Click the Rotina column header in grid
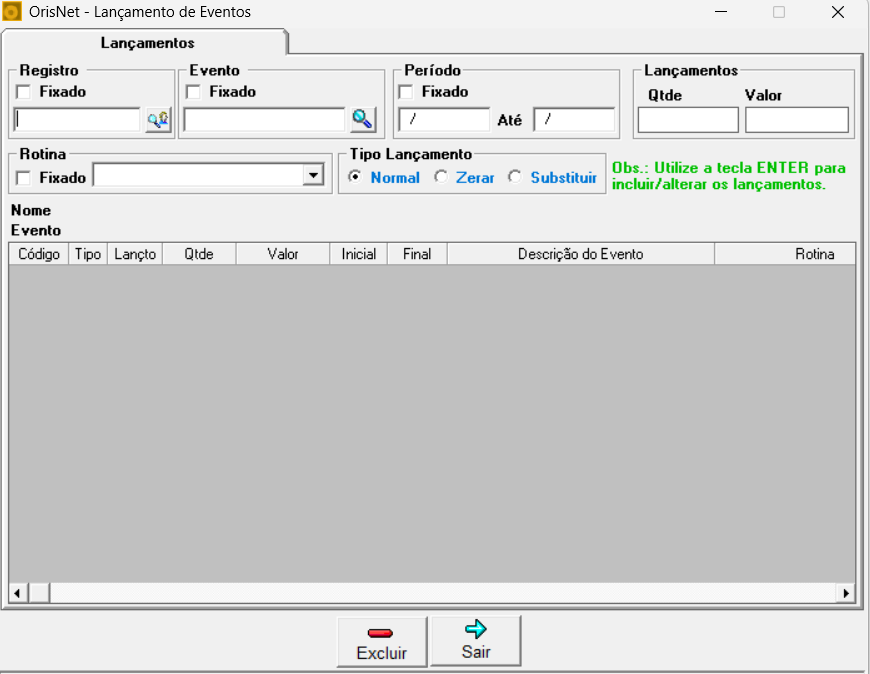Viewport: 870px width, 674px height. (x=785, y=254)
